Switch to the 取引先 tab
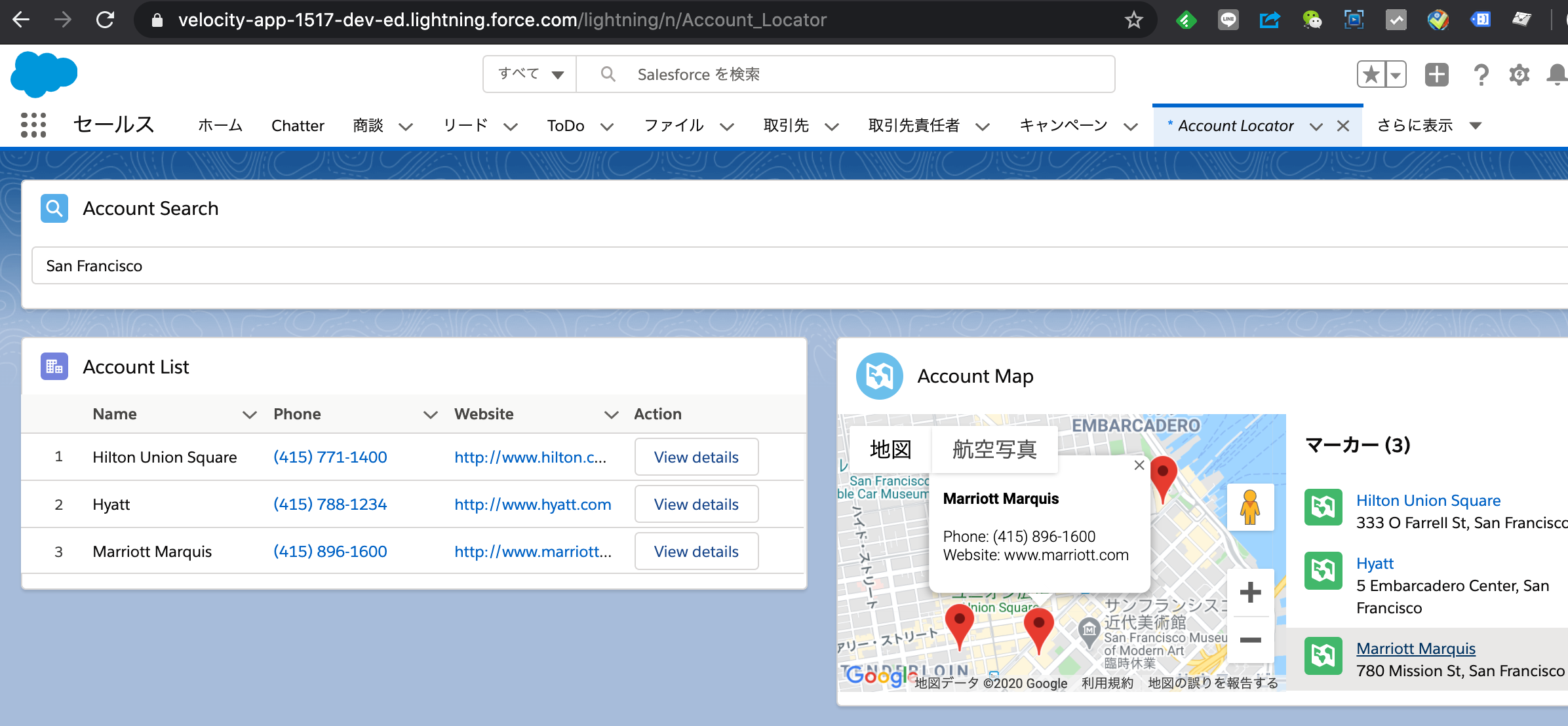The width and height of the screenshot is (1568, 726). tap(786, 125)
